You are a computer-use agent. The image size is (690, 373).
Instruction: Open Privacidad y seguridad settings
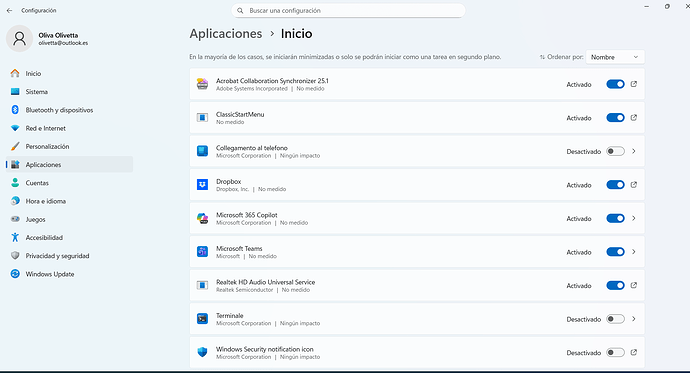point(70,256)
